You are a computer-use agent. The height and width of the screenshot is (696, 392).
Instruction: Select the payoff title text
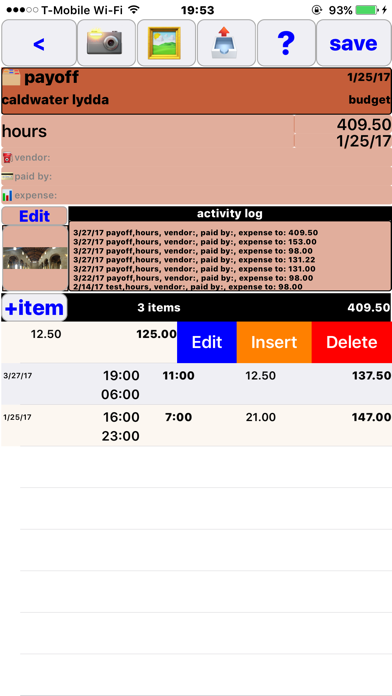pos(51,77)
